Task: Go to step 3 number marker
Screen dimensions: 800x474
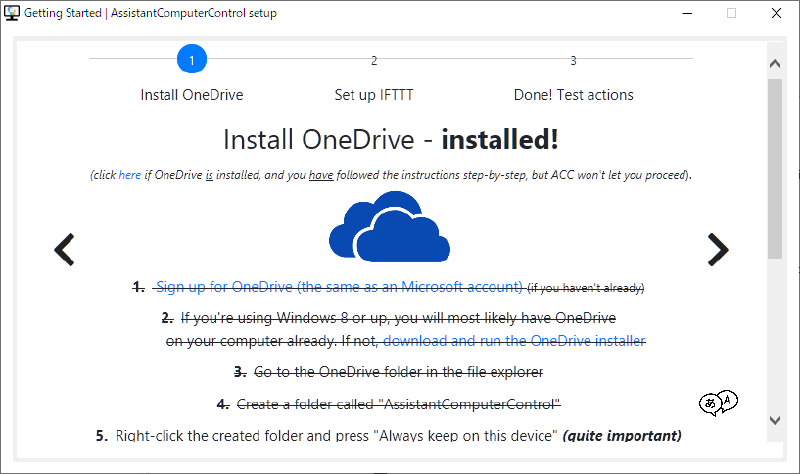Action: (x=573, y=60)
